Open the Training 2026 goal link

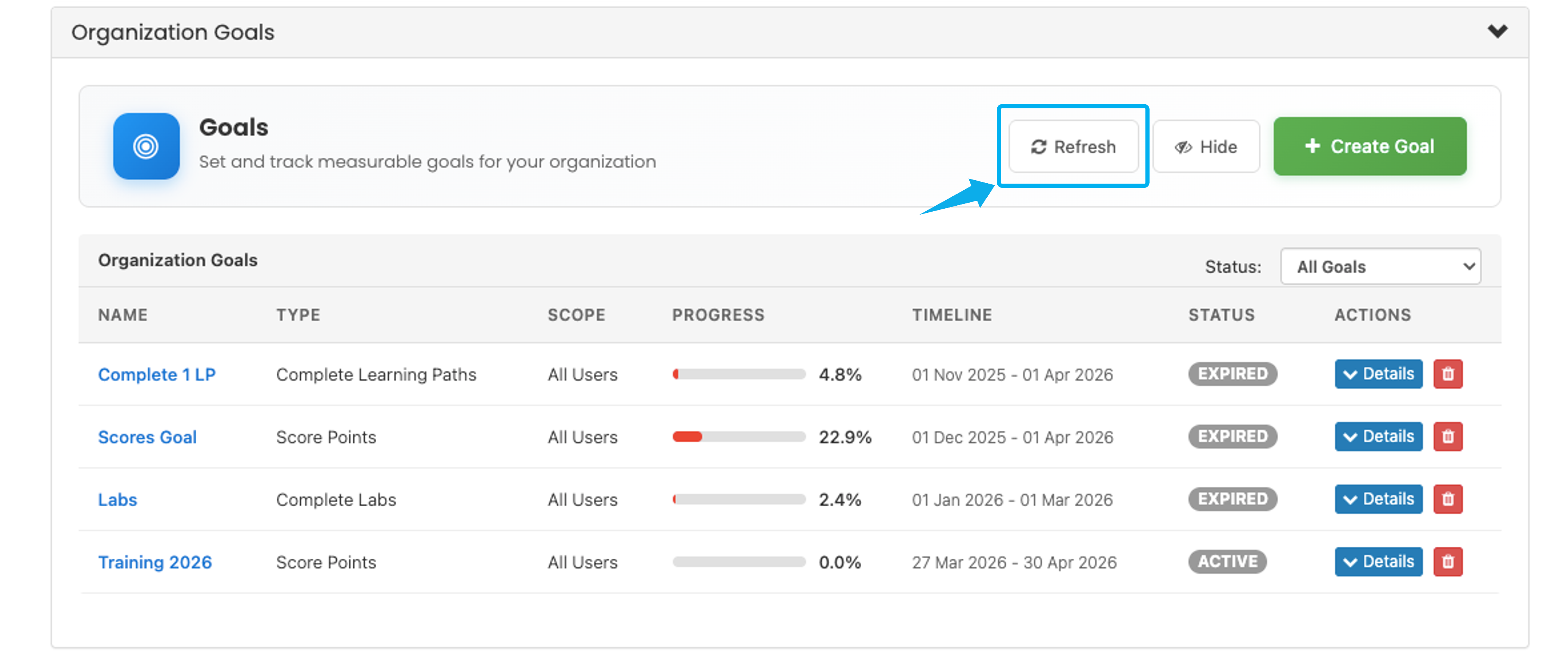click(154, 562)
